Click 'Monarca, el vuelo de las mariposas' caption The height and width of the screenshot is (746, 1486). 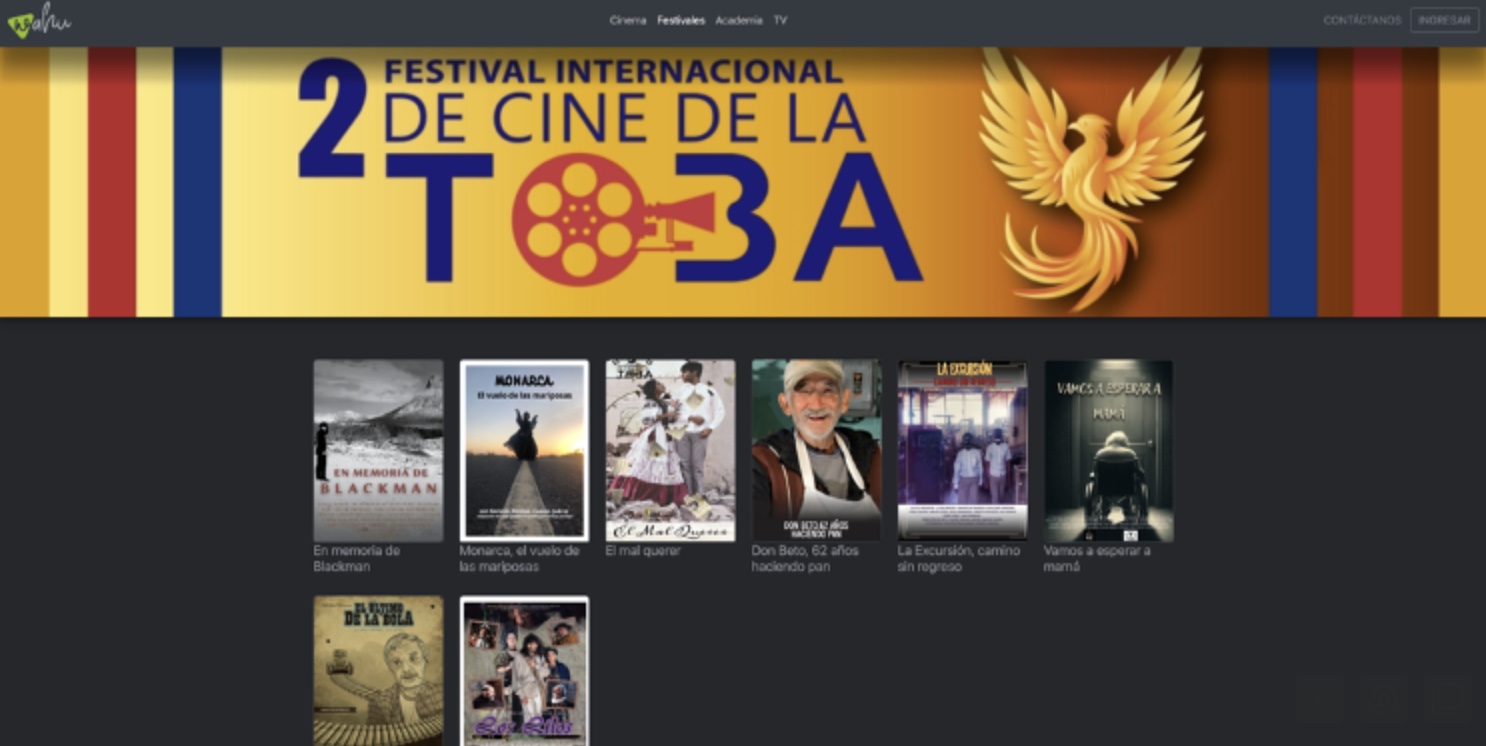point(519,558)
